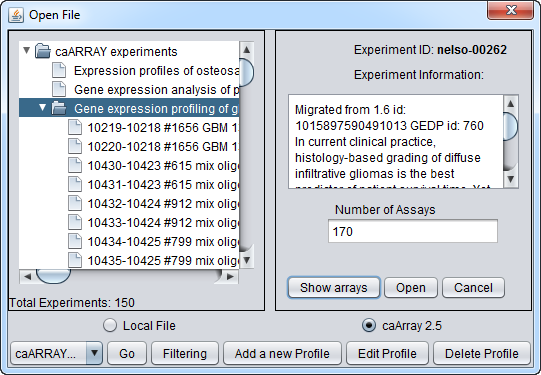The width and height of the screenshot is (541, 375).
Task: Collapse the caARRAY experiments root node
Action: 27,51
